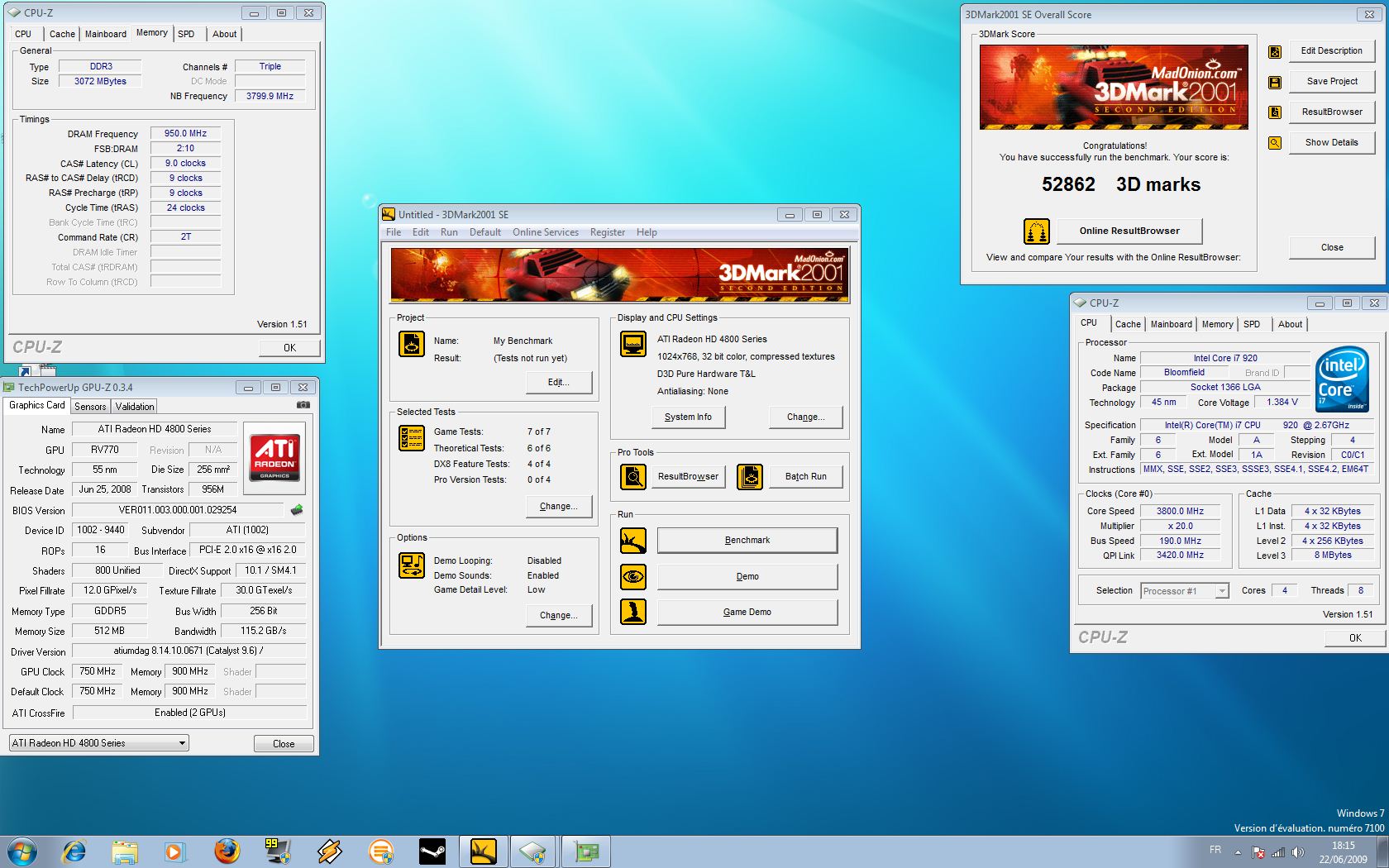Click the Close button in GPU-Z
The image size is (1389, 868).
click(x=284, y=744)
